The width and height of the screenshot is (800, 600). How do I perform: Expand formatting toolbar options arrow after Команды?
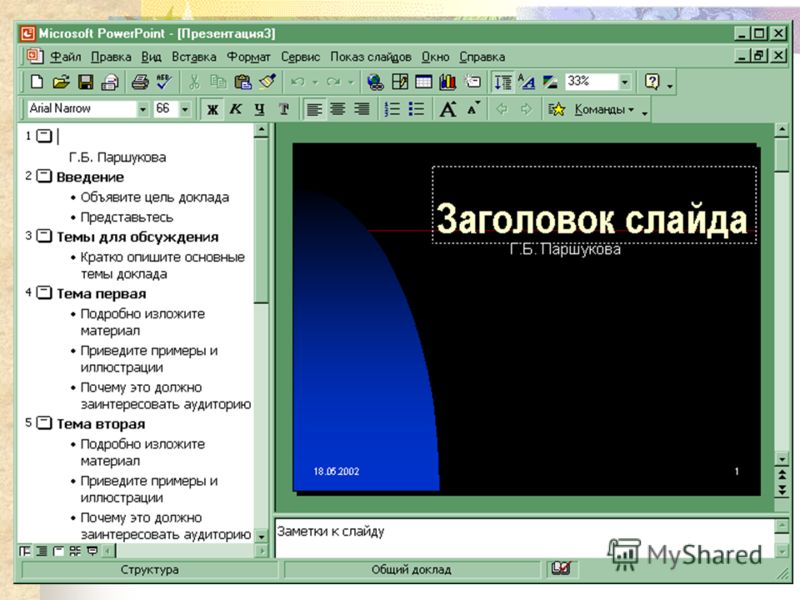click(645, 113)
